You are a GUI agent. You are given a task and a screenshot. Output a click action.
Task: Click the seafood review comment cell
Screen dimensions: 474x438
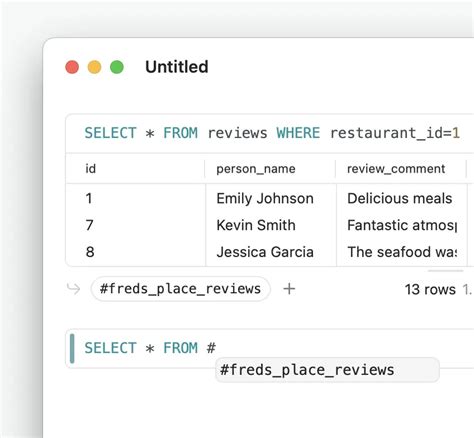pos(401,252)
